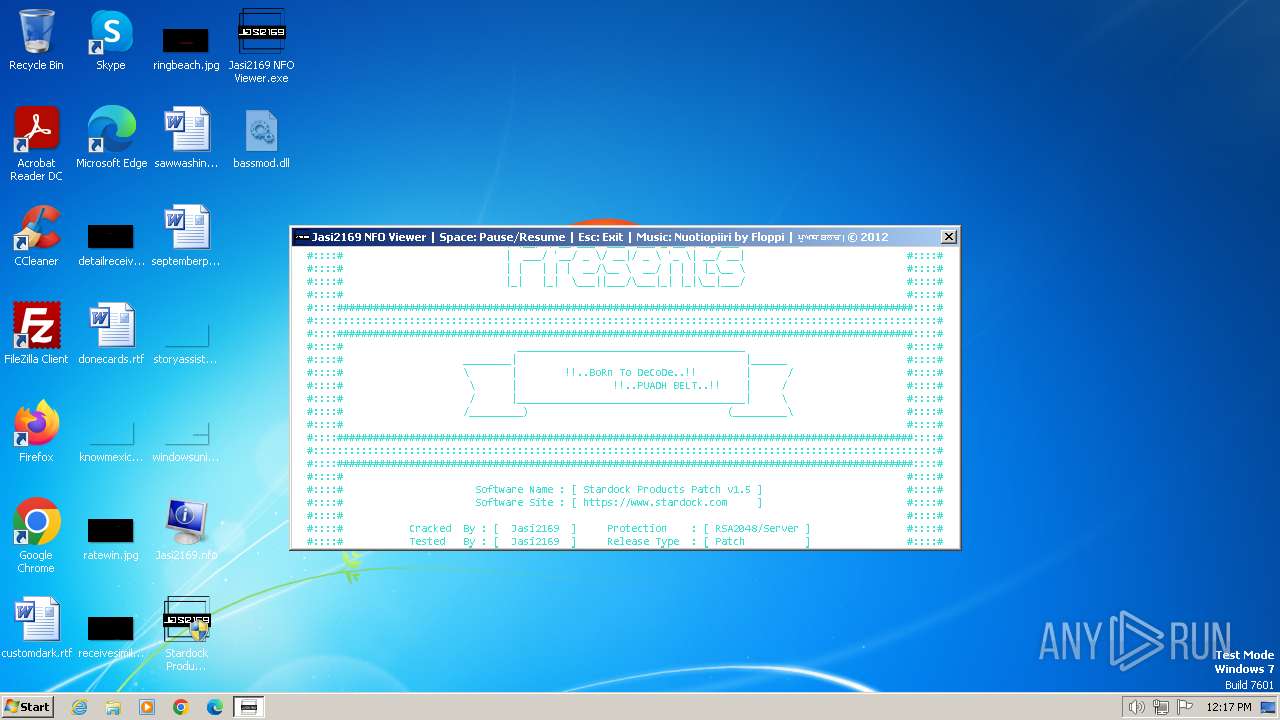Select the Stardock Produ... patch icon

186,634
